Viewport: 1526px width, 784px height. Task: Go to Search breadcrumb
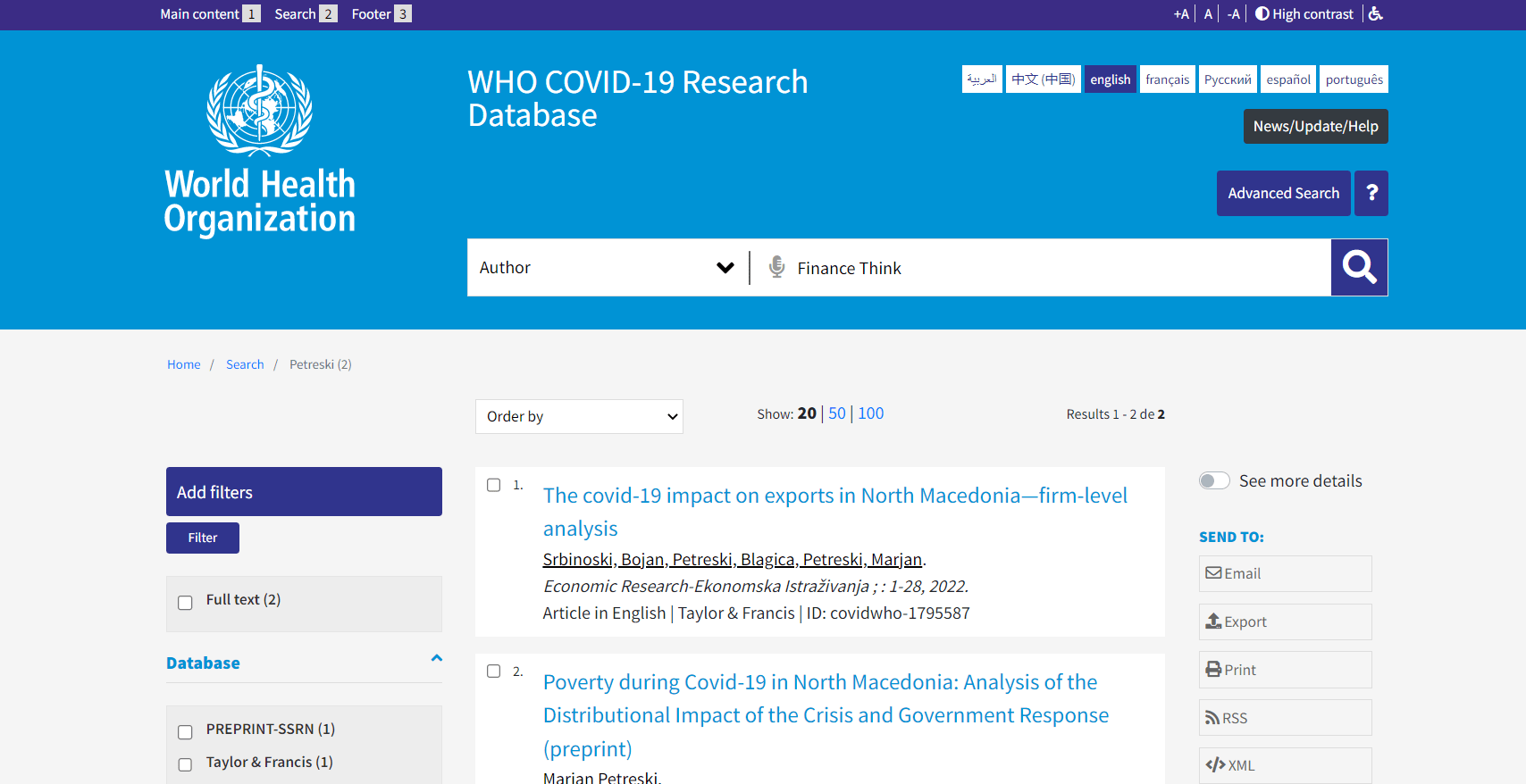click(245, 364)
